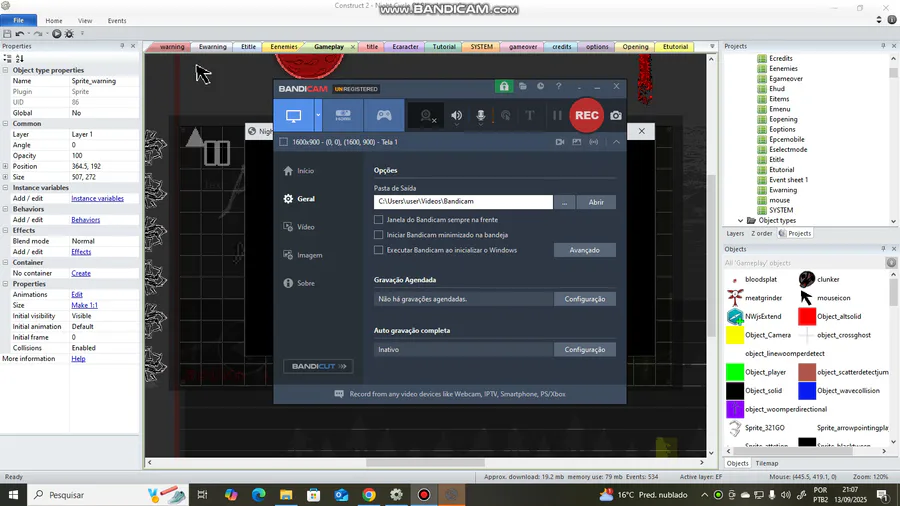Run layout with the play icon

tap(56, 34)
